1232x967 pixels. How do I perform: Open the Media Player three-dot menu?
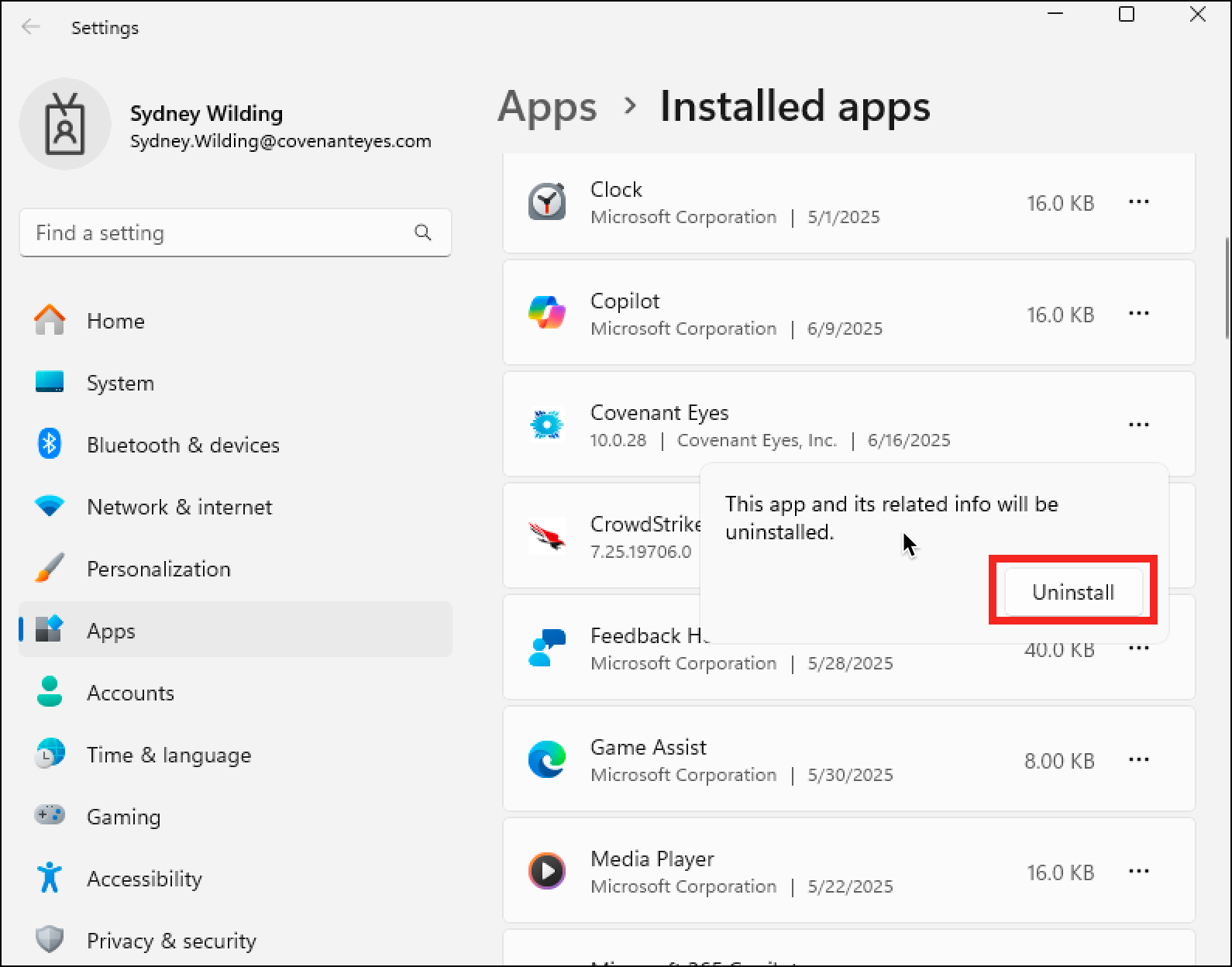[1138, 871]
